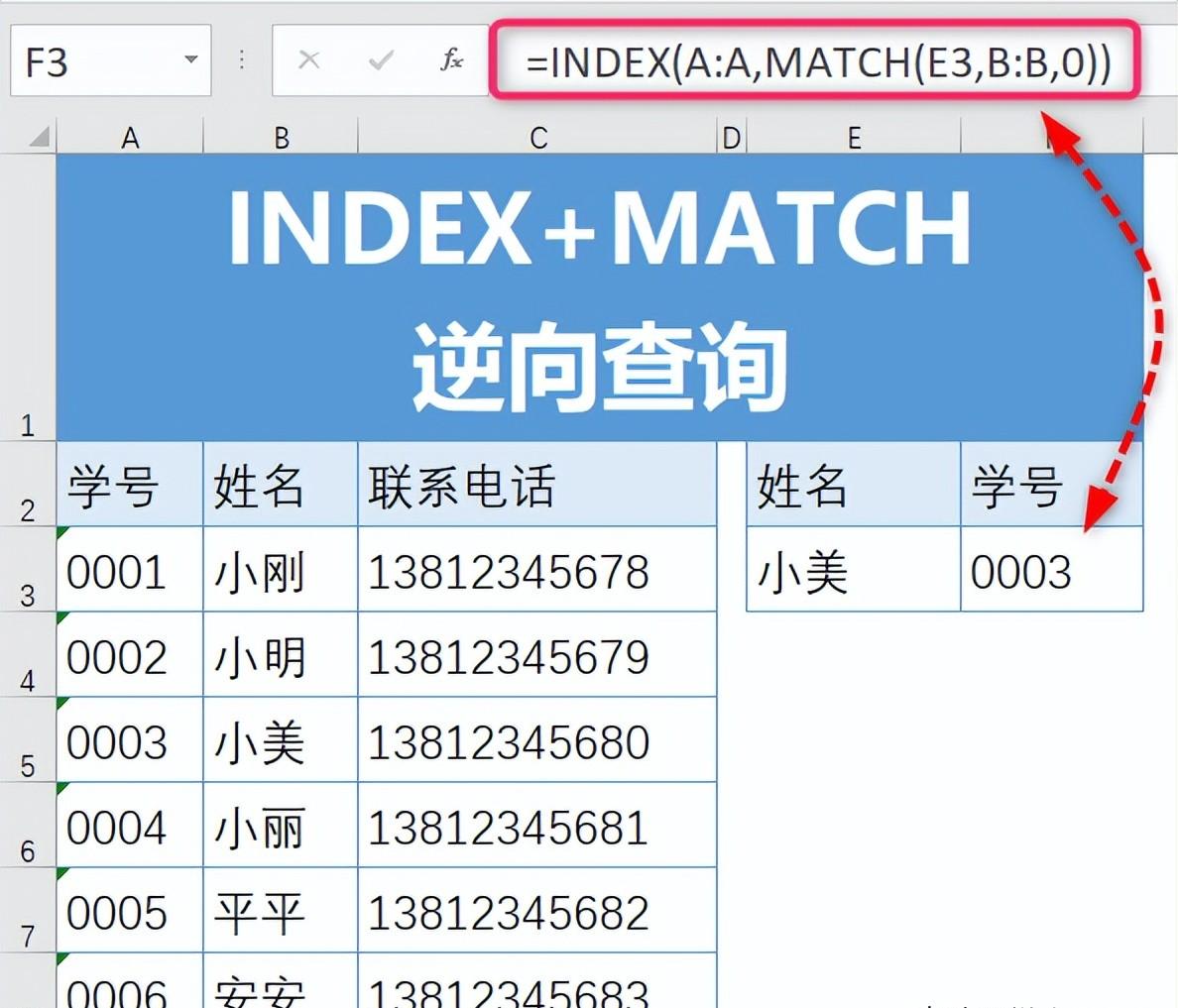The image size is (1178, 1008).
Task: Select row 7 header
Action: click(x=28, y=910)
